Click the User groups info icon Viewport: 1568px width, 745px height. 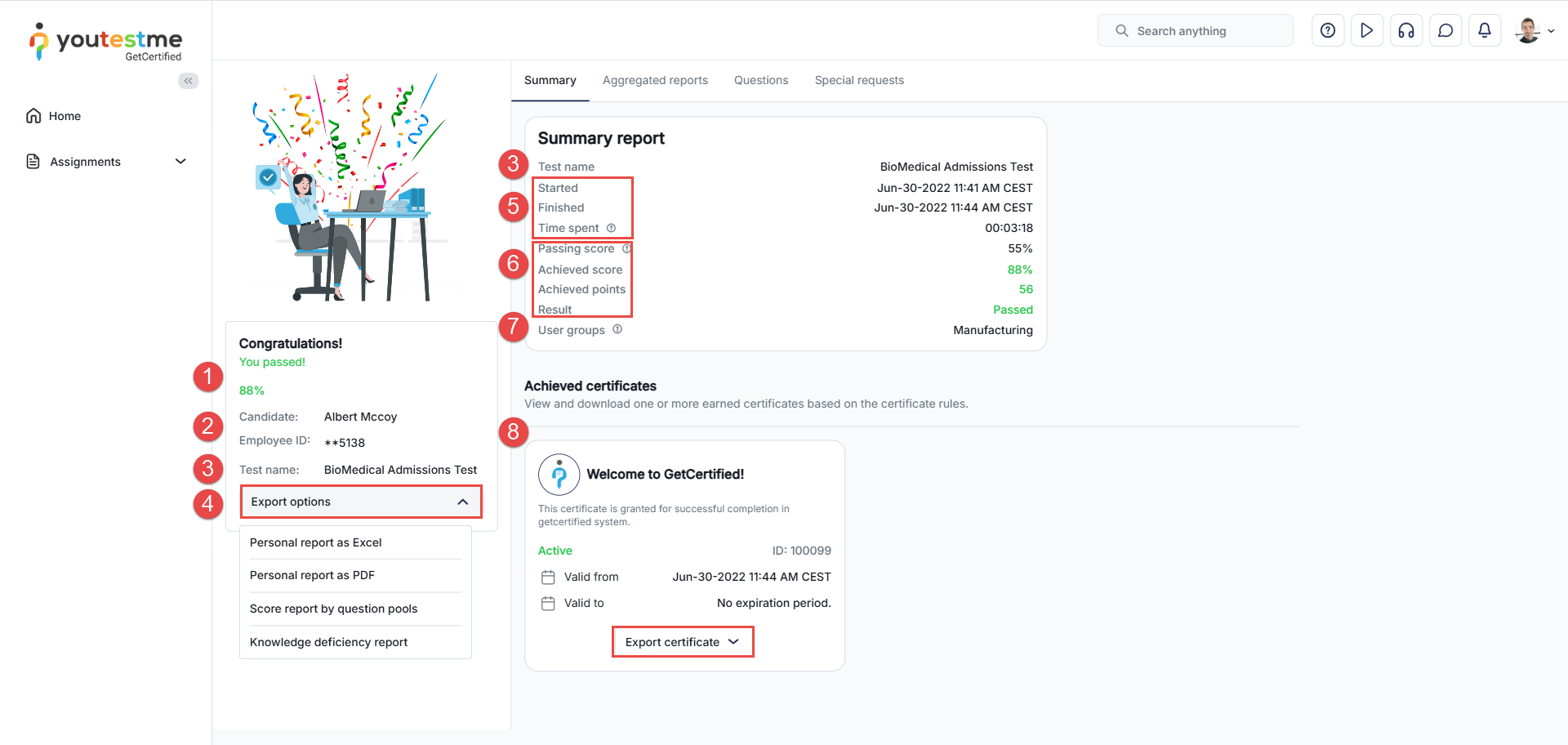pyautogui.click(x=617, y=329)
